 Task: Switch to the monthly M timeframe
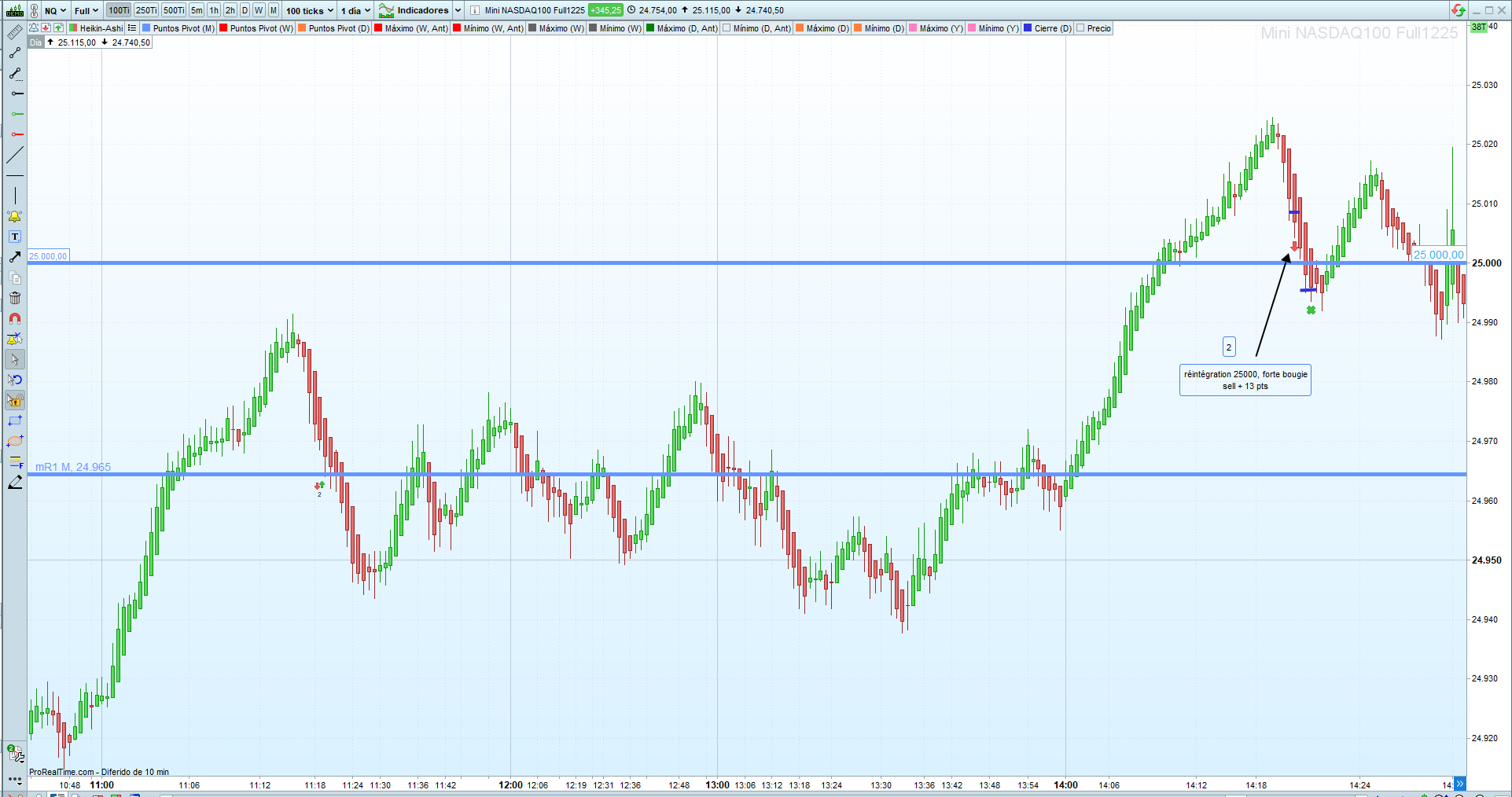click(274, 10)
